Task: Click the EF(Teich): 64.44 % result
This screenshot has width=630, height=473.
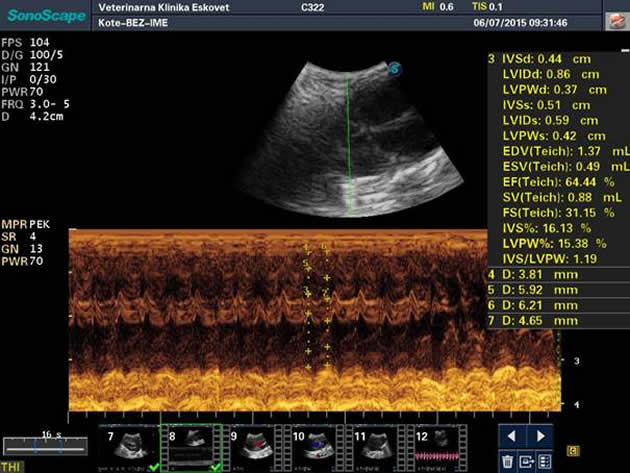Action: pos(558,182)
